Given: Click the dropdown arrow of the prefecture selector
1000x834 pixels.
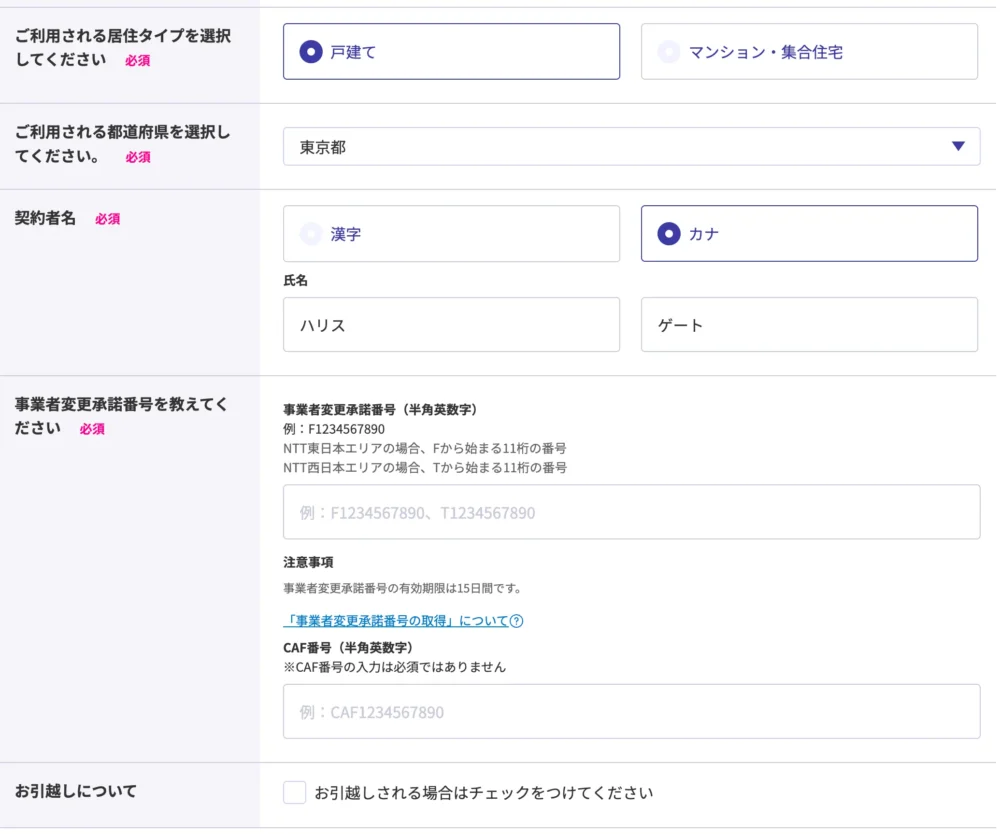Looking at the screenshot, I should pyautogui.click(x=958, y=146).
